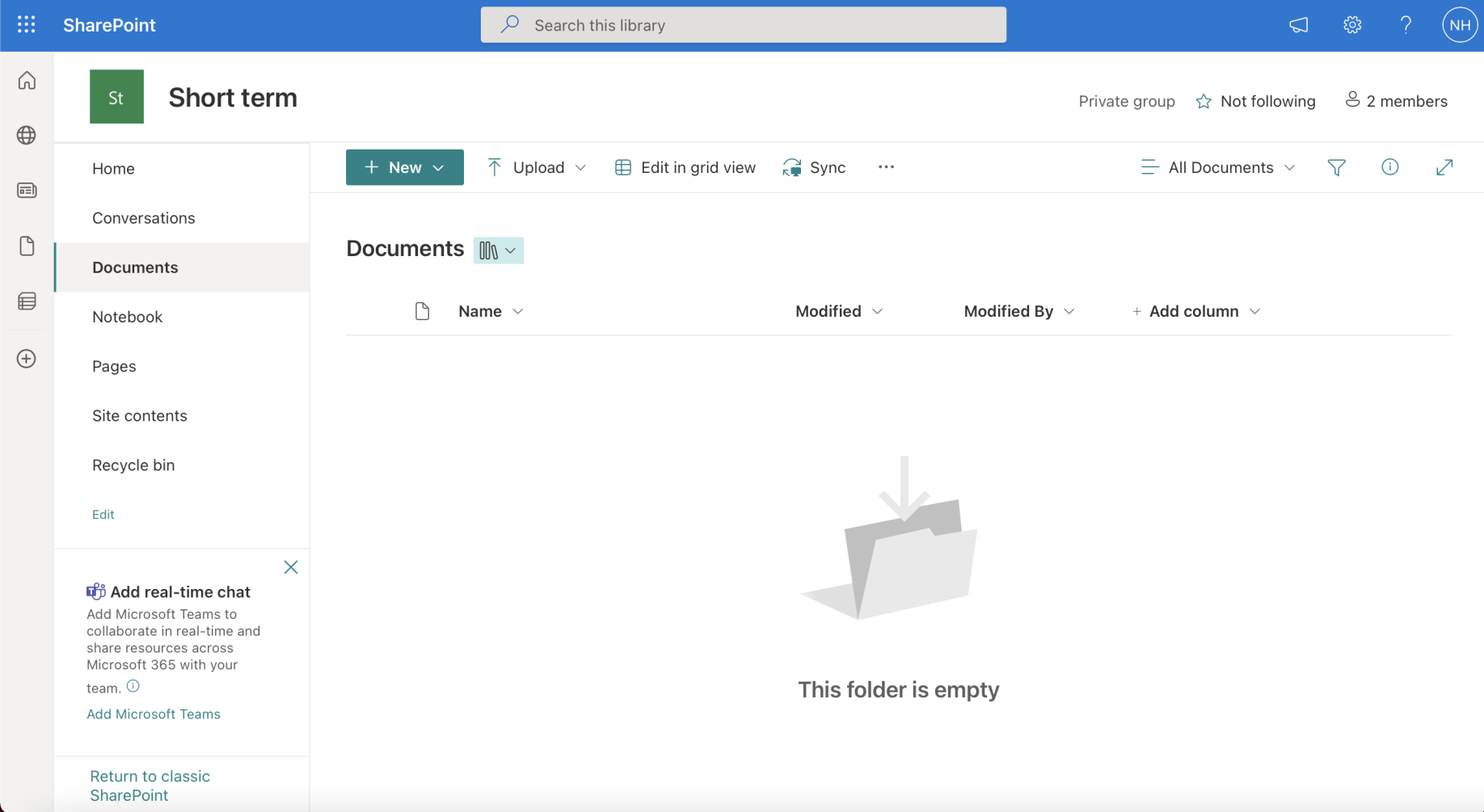1484x812 pixels.
Task: Expand the Add column dropdown
Action: [x=1195, y=311]
